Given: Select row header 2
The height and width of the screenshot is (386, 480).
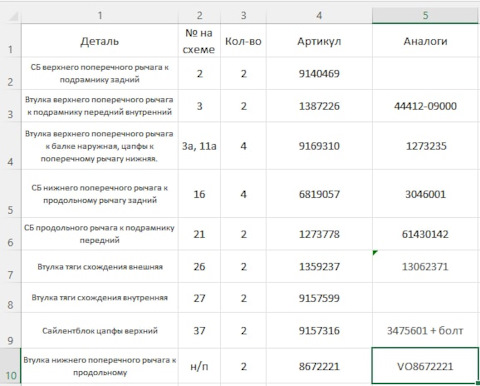Looking at the screenshot, I should [11, 73].
